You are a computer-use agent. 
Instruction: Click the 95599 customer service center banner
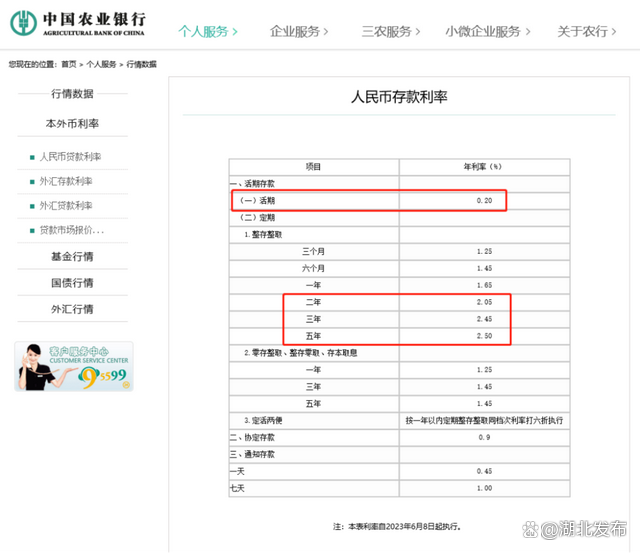(x=74, y=366)
